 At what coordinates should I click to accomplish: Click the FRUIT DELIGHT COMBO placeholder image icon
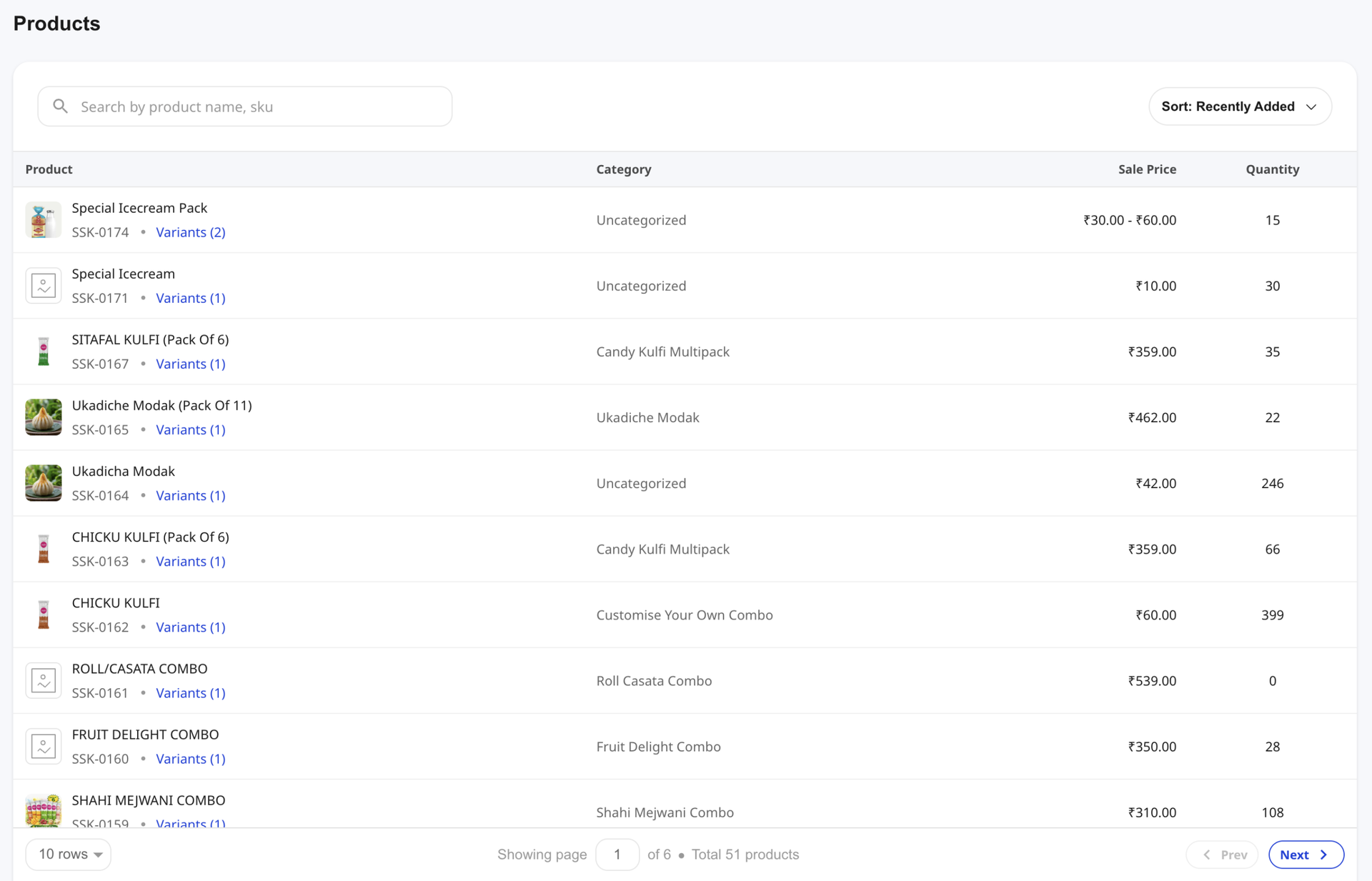pyautogui.click(x=44, y=746)
